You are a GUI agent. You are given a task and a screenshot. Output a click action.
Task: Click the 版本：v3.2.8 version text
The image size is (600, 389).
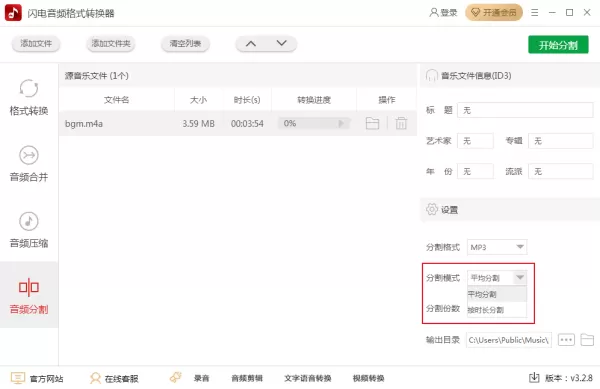(569, 378)
